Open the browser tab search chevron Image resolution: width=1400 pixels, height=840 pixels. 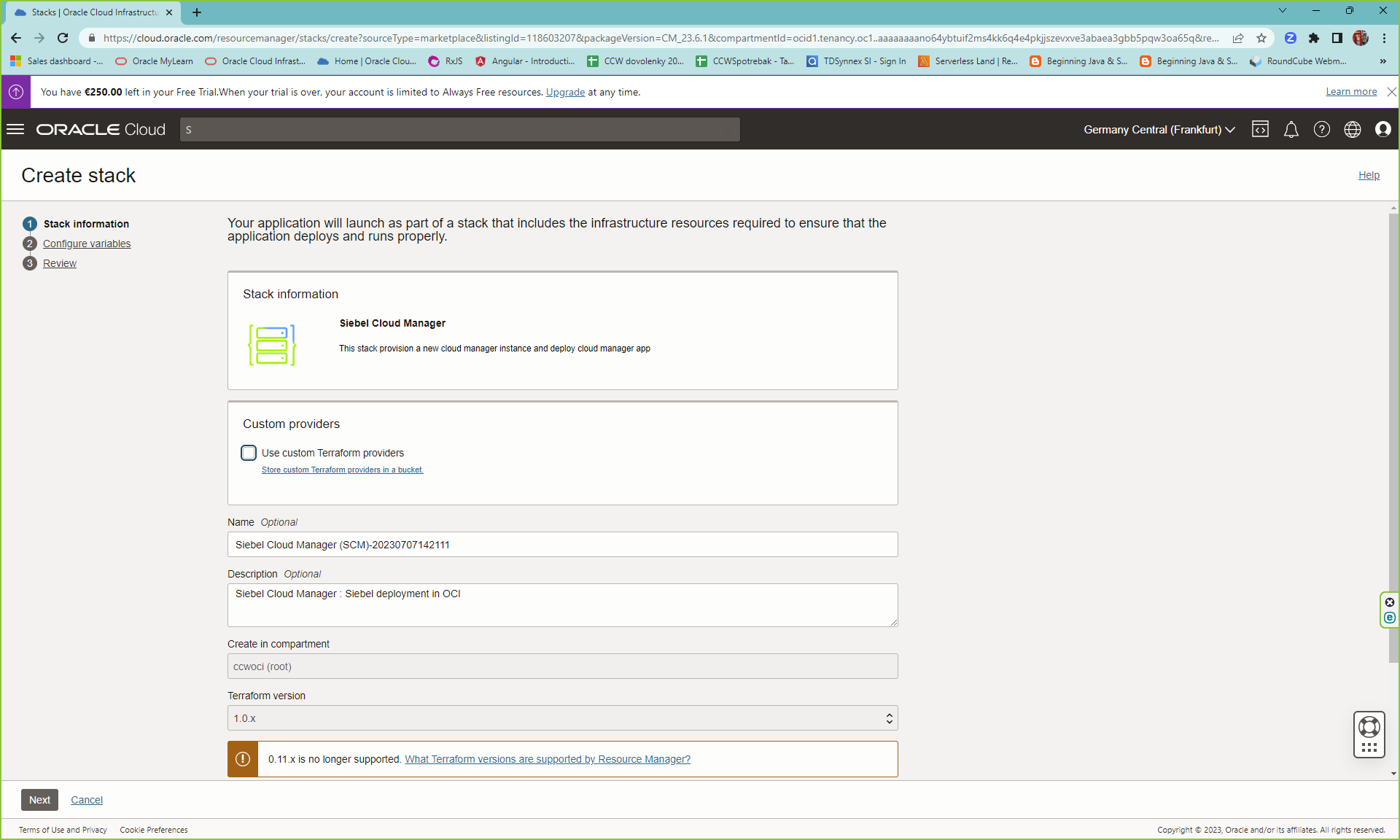1282,11
